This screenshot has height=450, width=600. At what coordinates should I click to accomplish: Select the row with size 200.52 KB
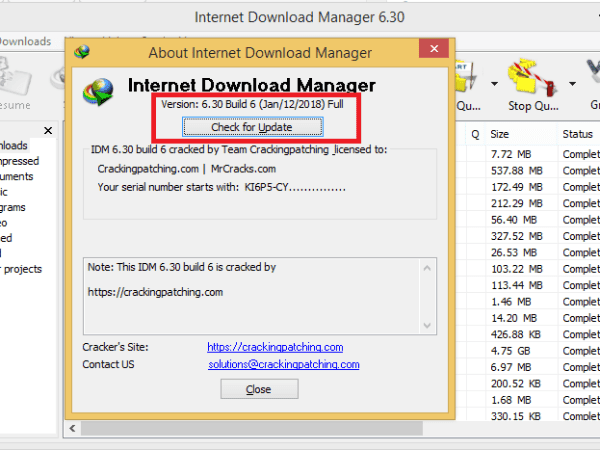(528, 383)
